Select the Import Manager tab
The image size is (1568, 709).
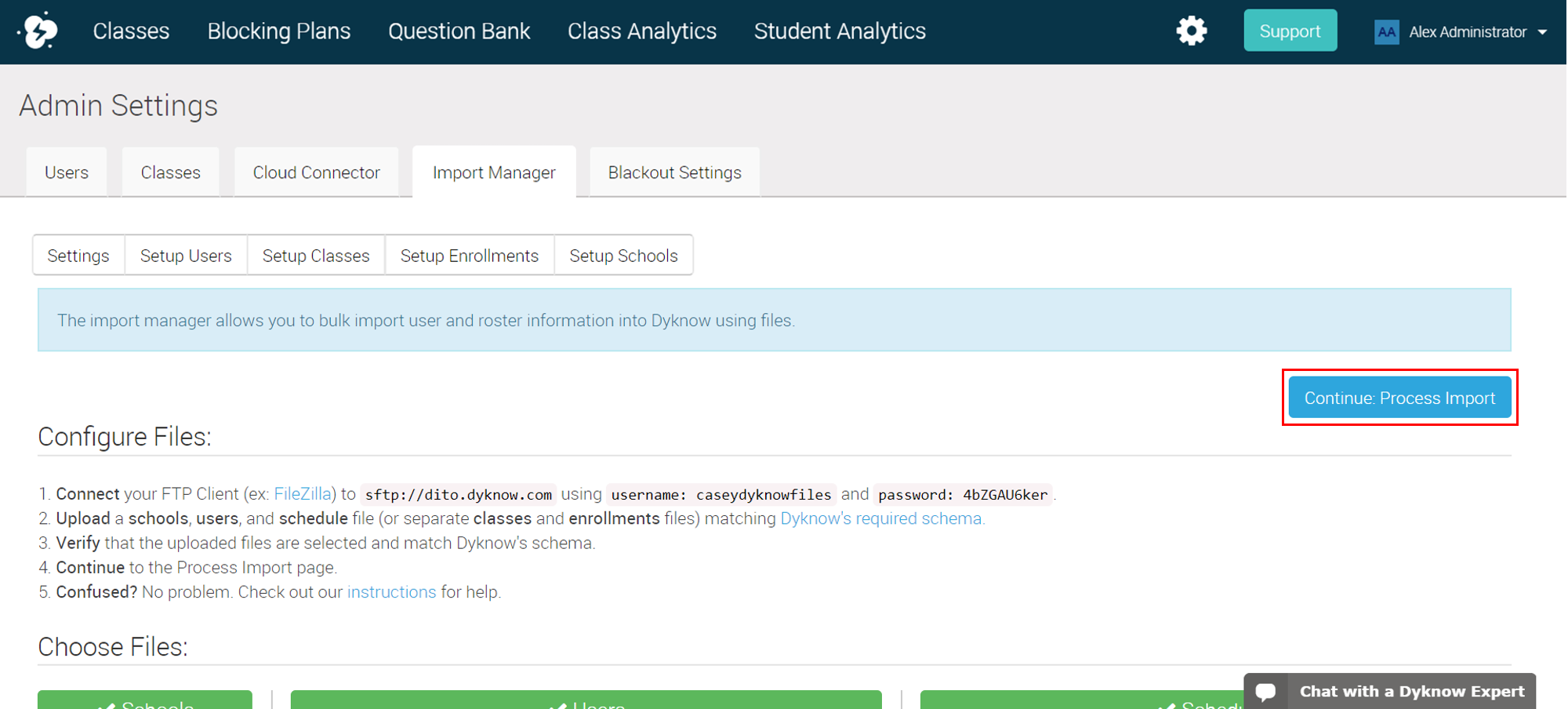[x=494, y=172]
